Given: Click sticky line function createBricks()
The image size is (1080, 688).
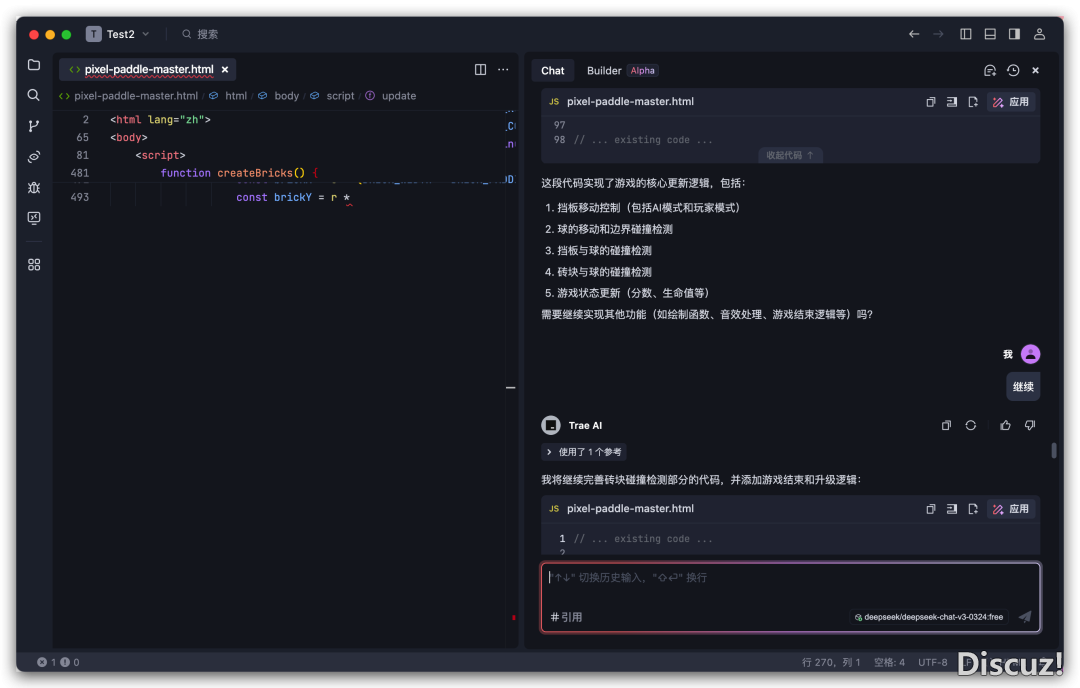Looking at the screenshot, I should click(x=239, y=173).
